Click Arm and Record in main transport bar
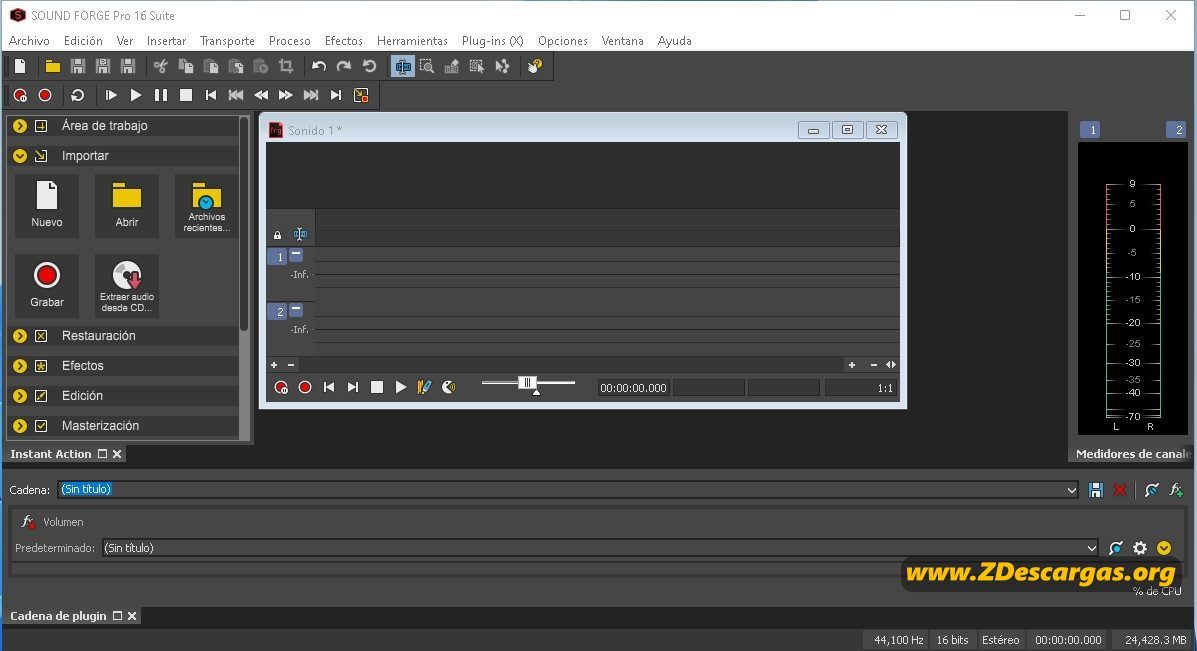This screenshot has width=1197, height=651. point(21,95)
